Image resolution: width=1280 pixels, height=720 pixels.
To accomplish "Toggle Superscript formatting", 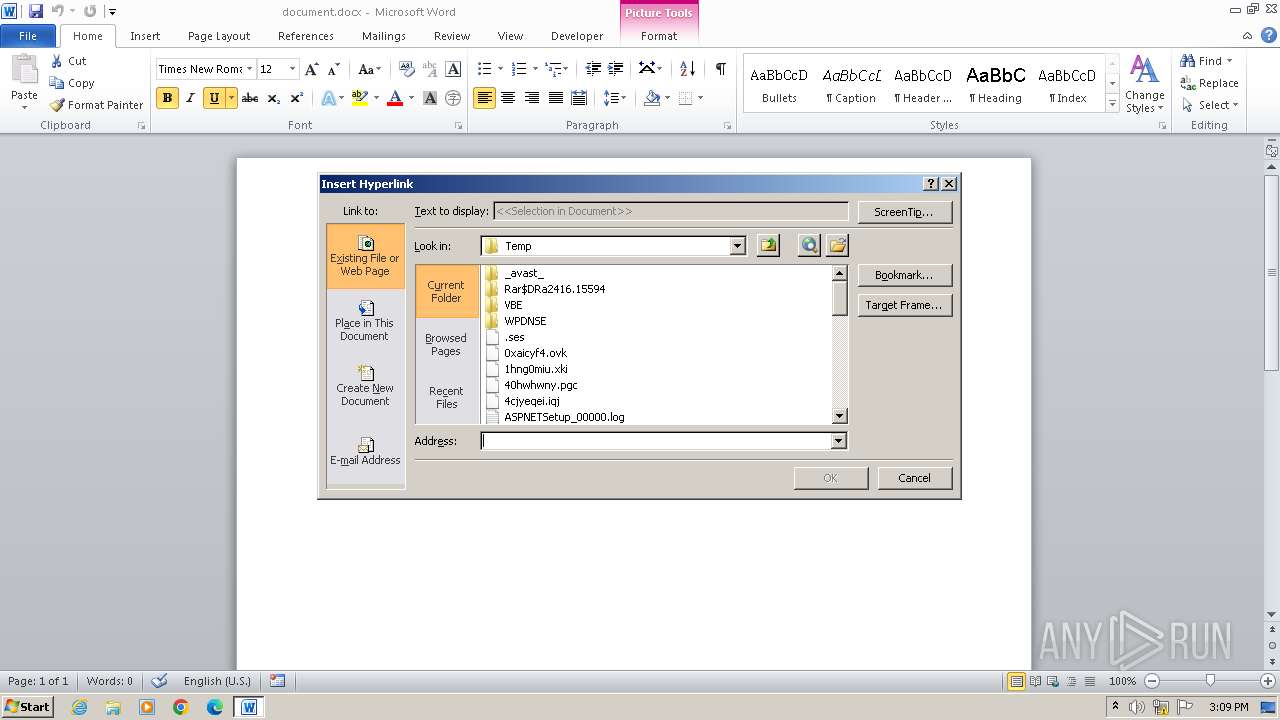I will (297, 98).
